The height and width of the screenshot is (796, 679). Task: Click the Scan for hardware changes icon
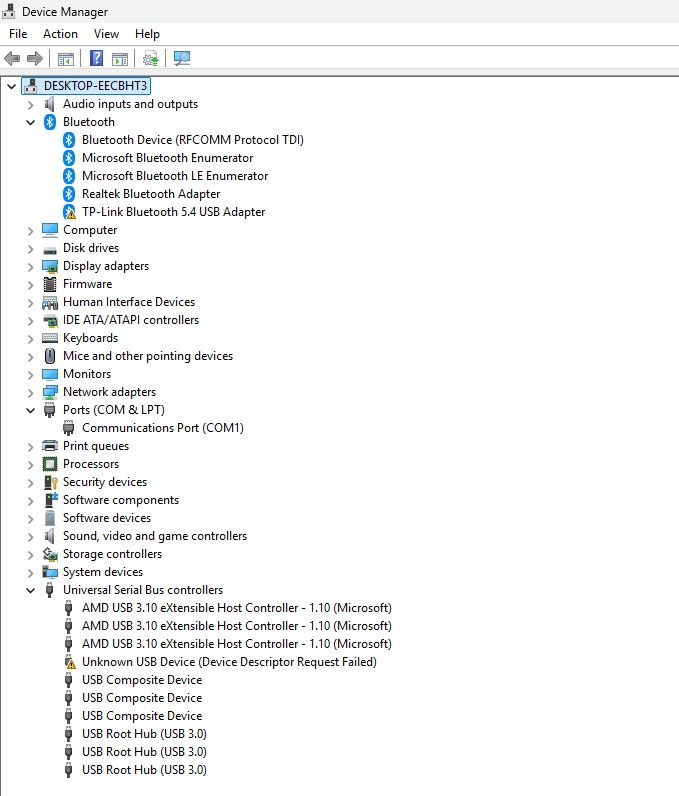(182, 59)
